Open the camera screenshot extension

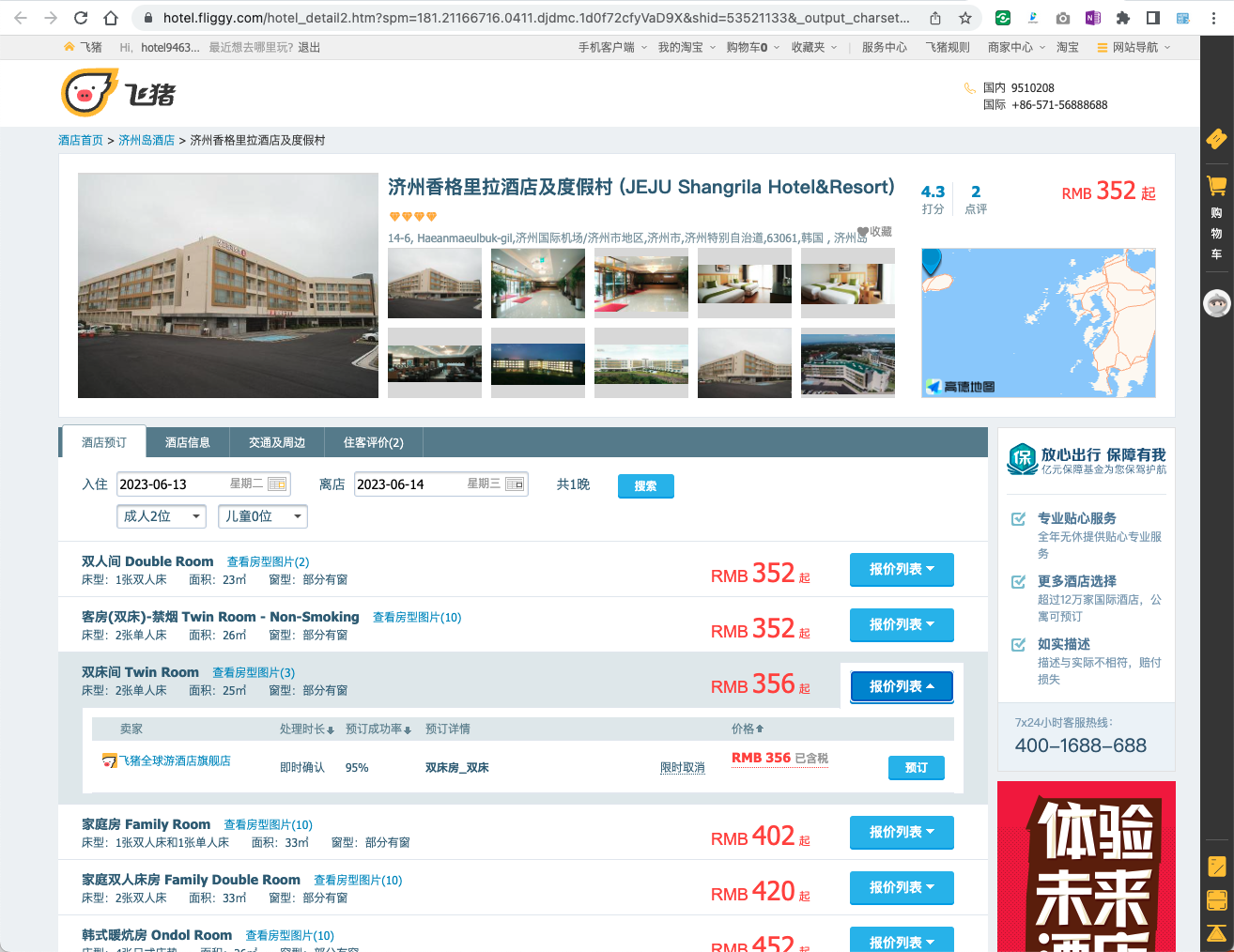tap(1062, 18)
